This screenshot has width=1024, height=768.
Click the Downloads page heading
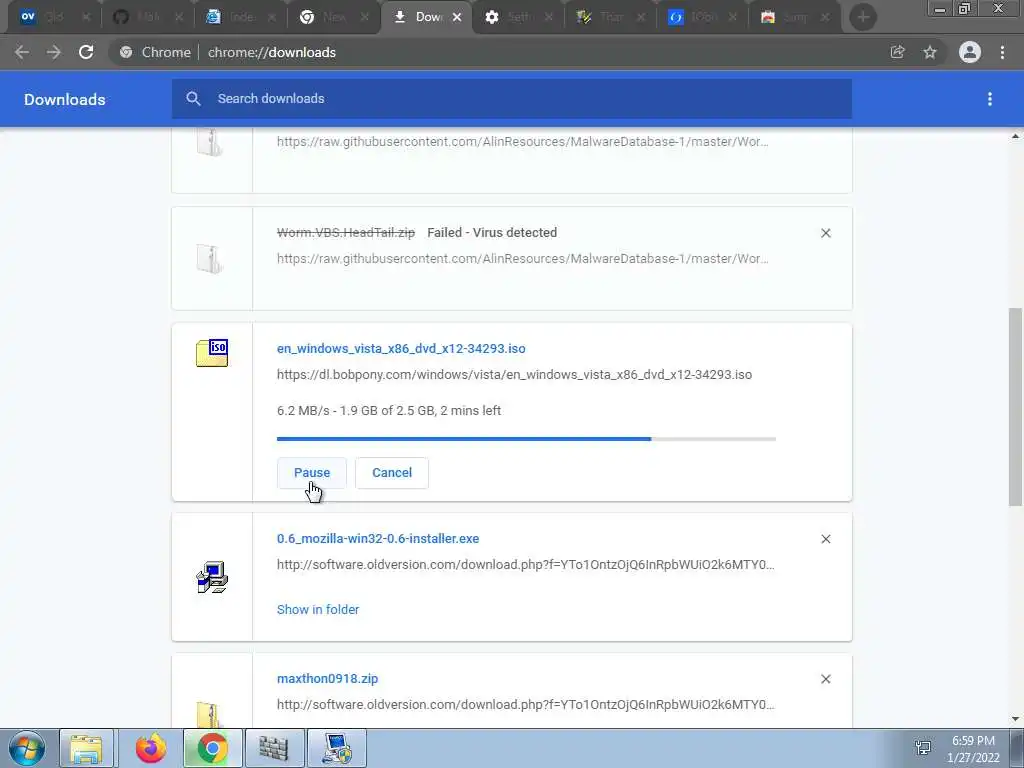tap(65, 99)
